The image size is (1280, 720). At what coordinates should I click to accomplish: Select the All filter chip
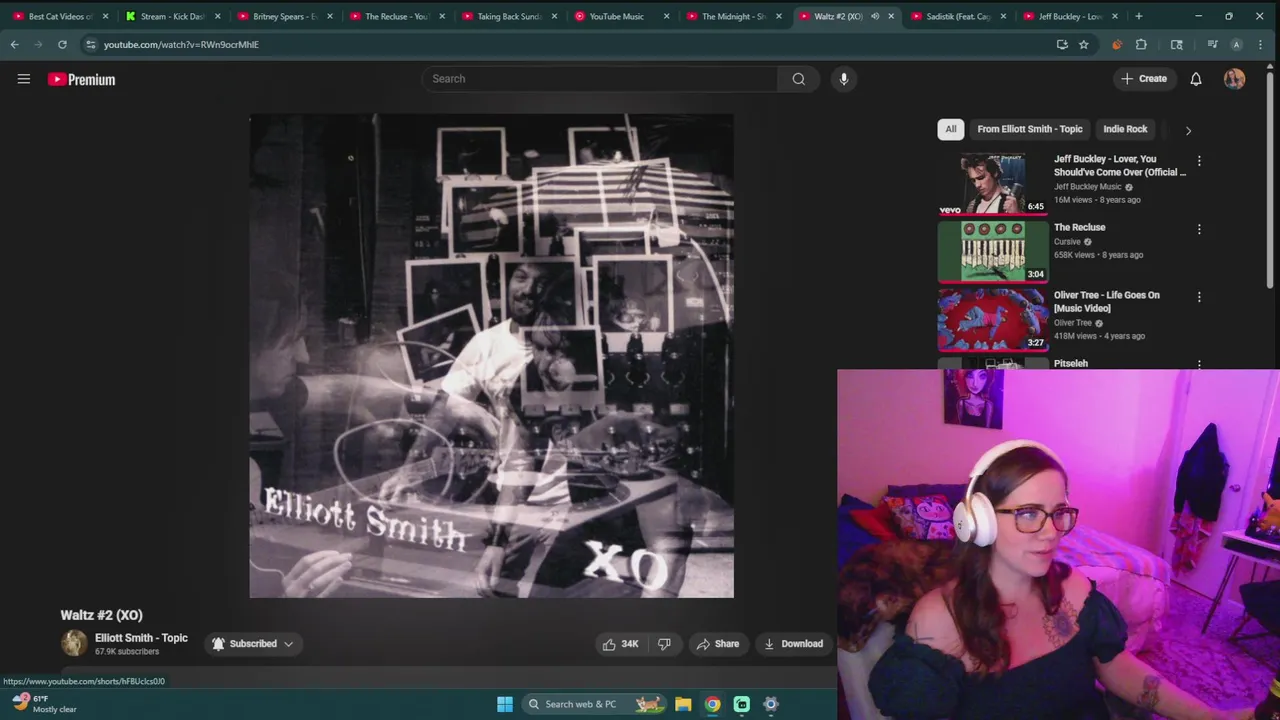951,129
